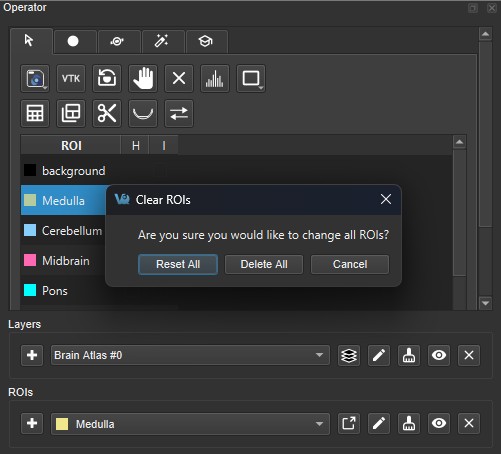The height and width of the screenshot is (454, 501).
Task: Click the broom clear icon in ROIs row
Action: pyautogui.click(x=409, y=424)
